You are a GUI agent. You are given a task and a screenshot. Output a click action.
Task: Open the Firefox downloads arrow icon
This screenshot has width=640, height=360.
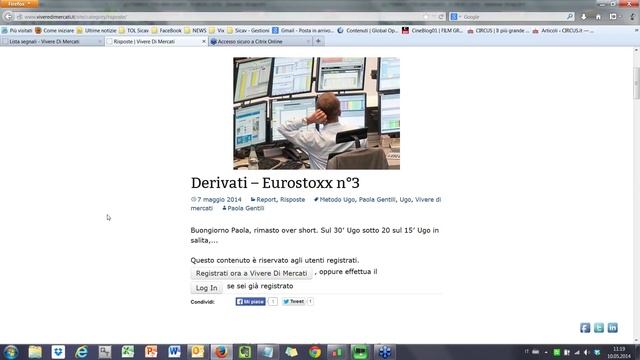584,17
